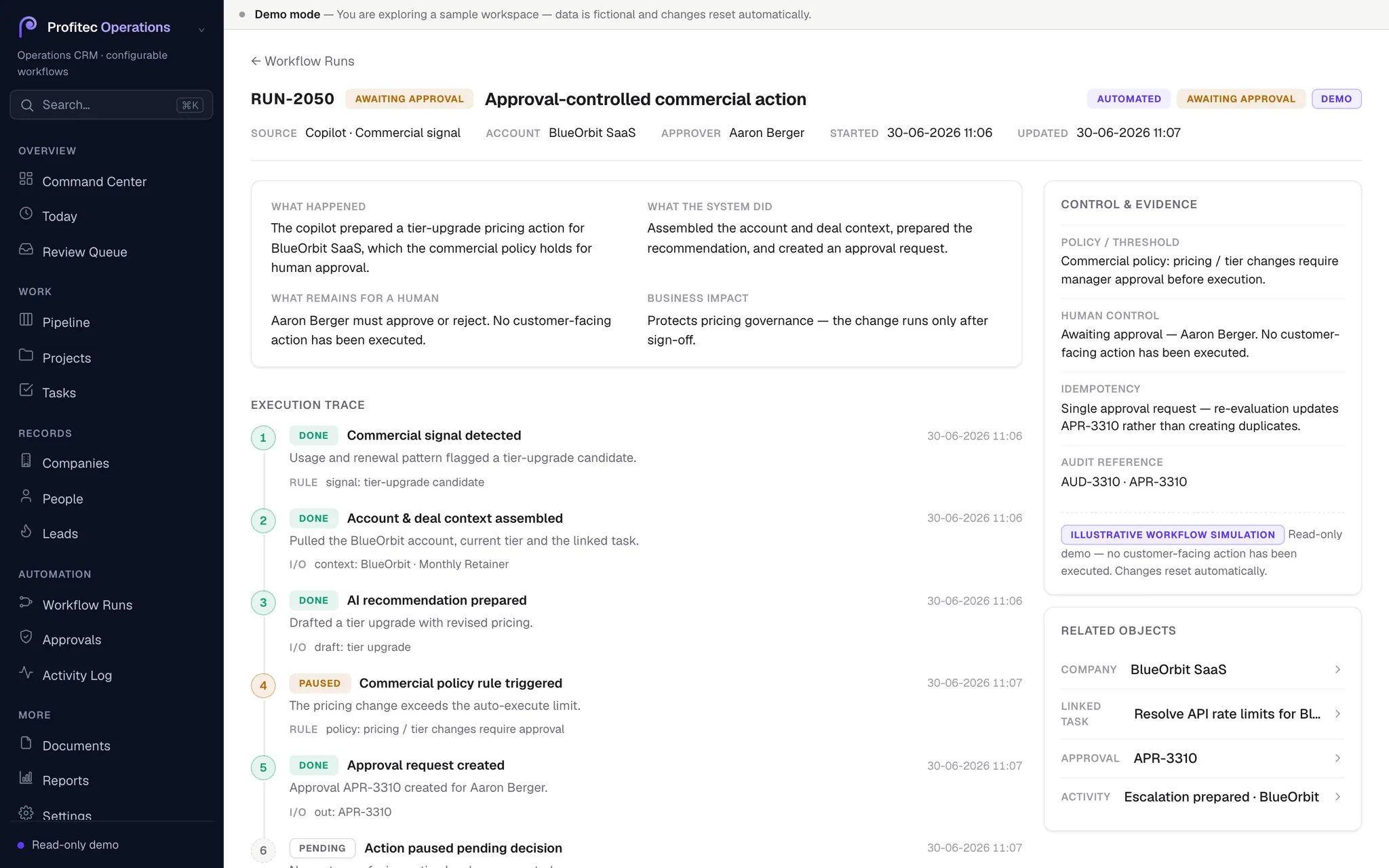Select AI recommendation prepared step title
Image resolution: width=1389 pixels, height=868 pixels.
pos(437,600)
